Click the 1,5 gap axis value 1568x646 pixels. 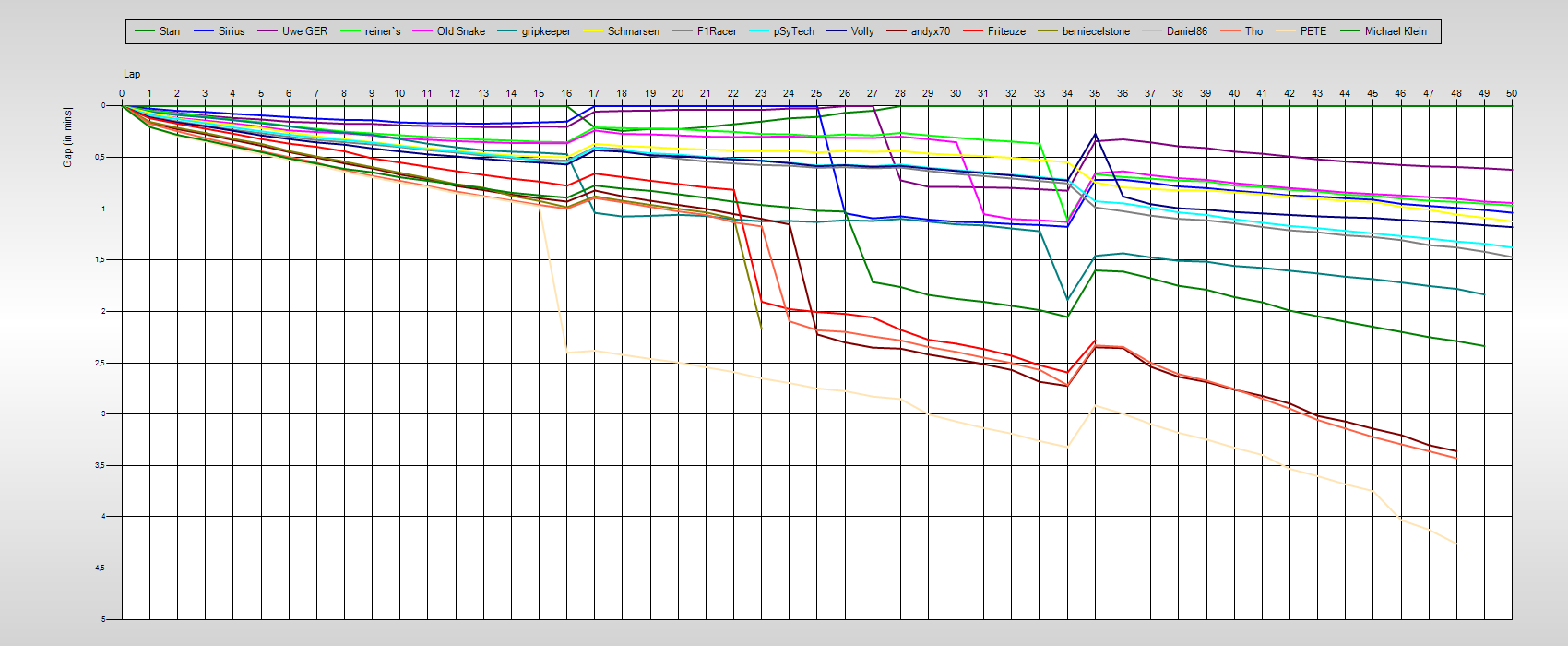(101, 259)
